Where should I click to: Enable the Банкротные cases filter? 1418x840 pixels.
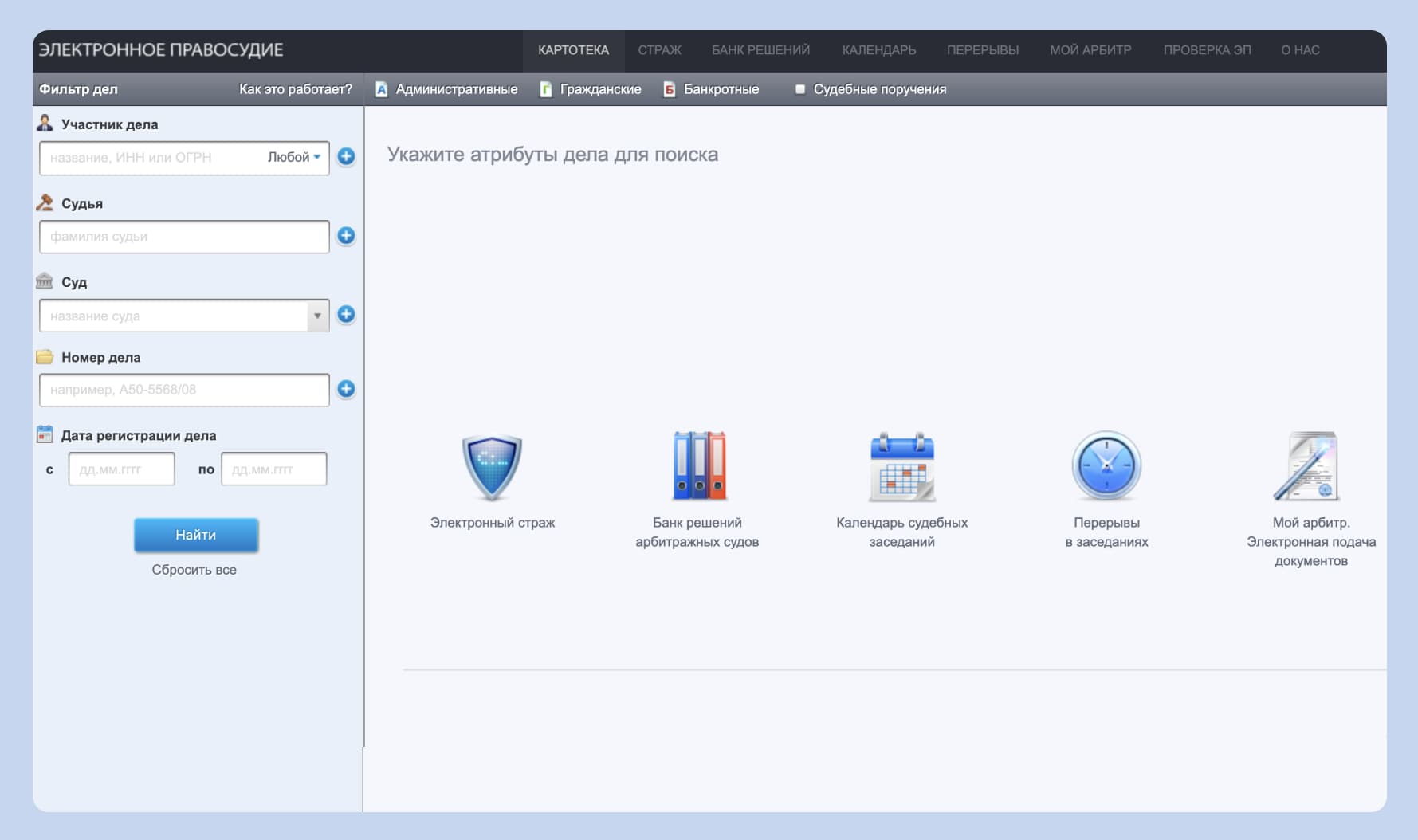pyautogui.click(x=711, y=89)
